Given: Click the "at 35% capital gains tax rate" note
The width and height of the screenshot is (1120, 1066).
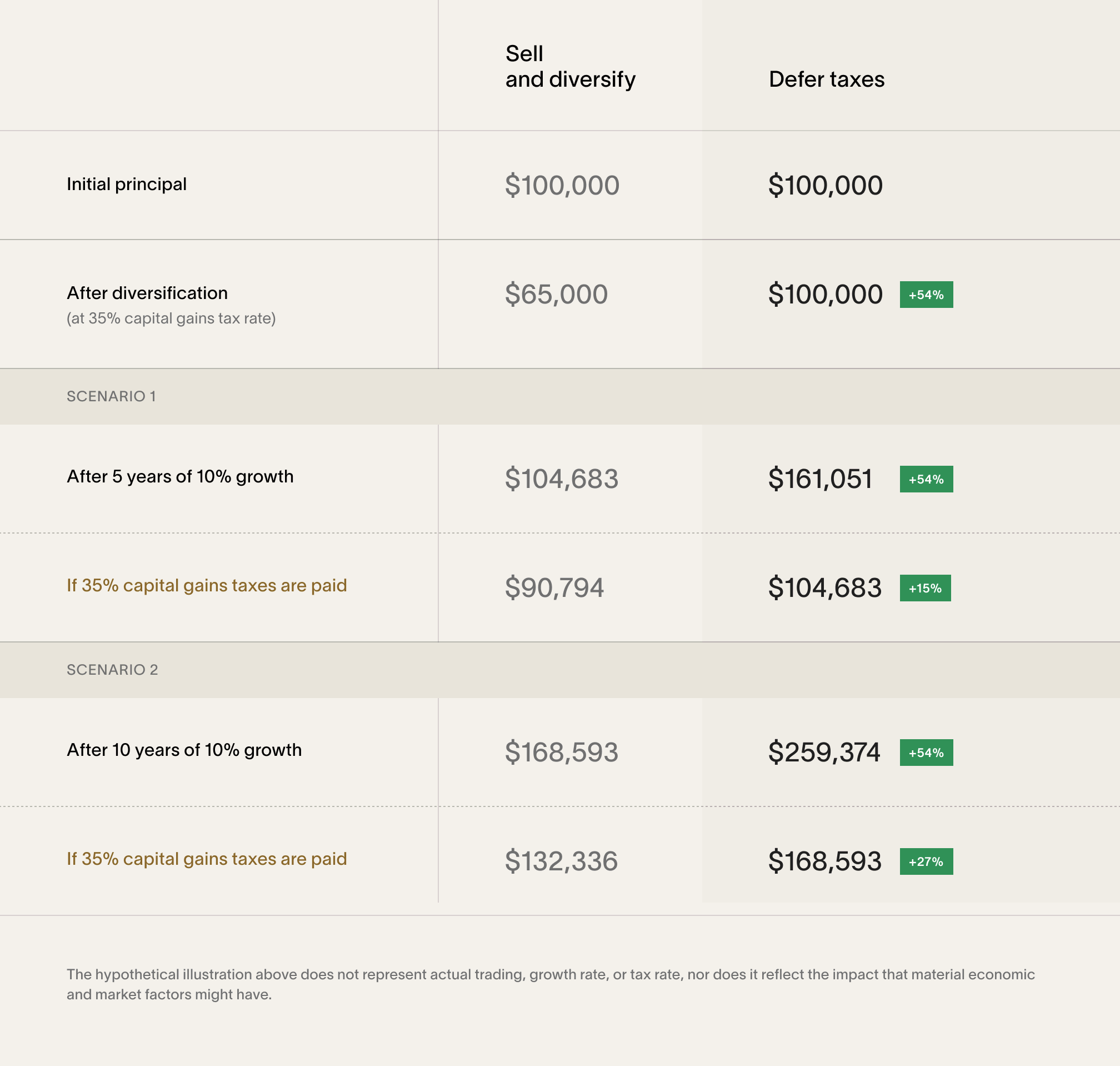Looking at the screenshot, I should 171,318.
